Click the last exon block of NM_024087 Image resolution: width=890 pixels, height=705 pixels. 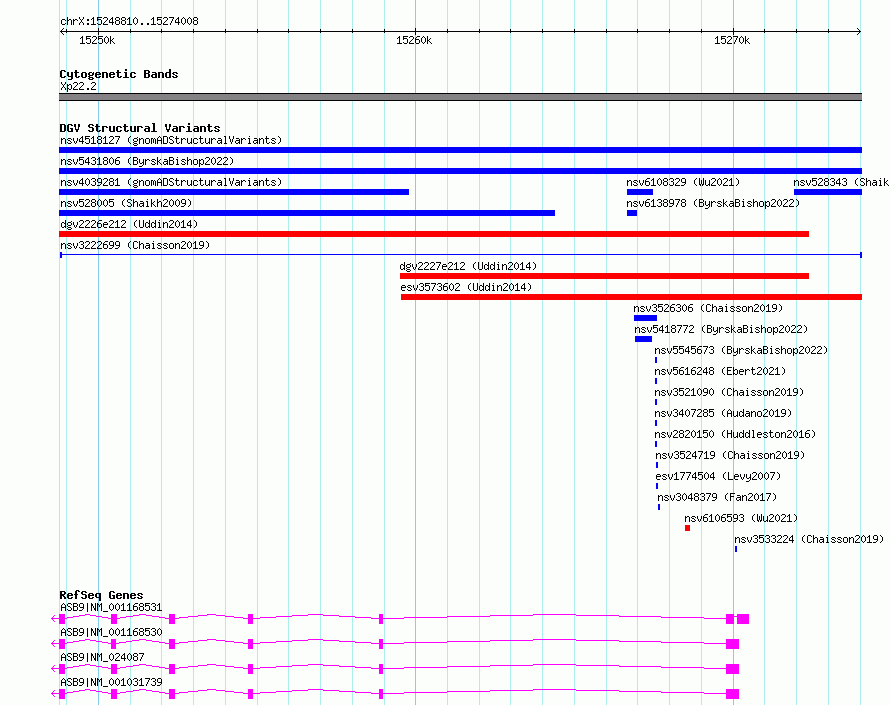tap(732, 669)
